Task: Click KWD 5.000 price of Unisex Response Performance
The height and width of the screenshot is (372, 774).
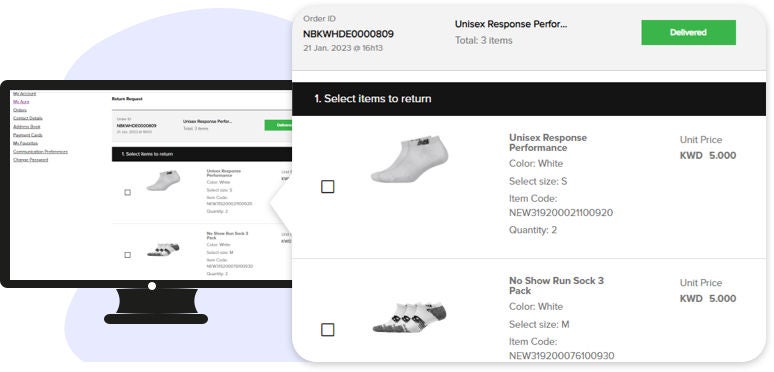Action: tap(708, 155)
